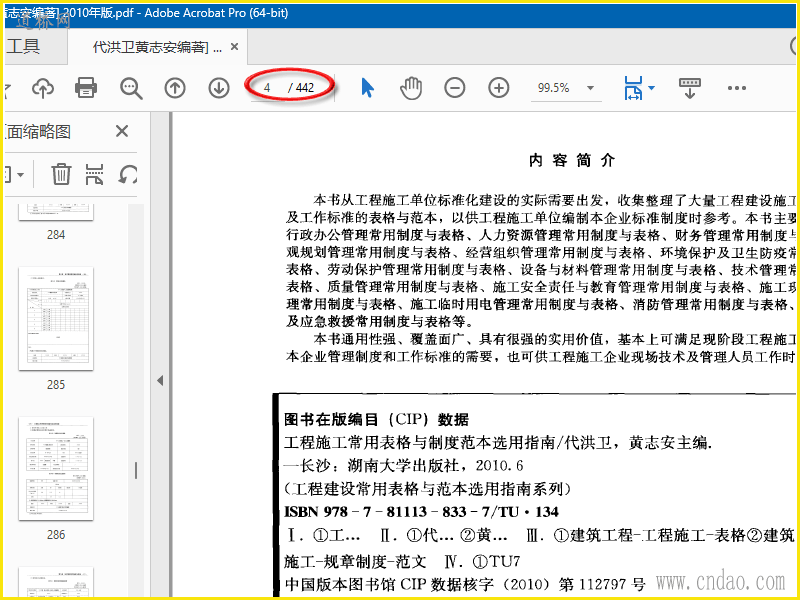Select page 286 thumbnail
Image resolution: width=800 pixels, height=600 pixels.
pyautogui.click(x=56, y=468)
